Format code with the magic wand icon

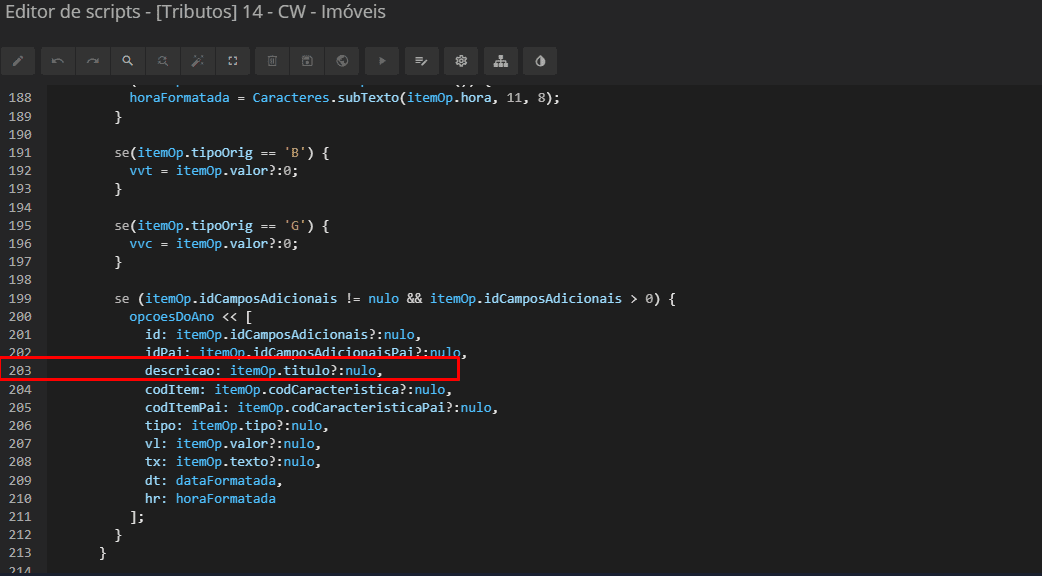pyautogui.click(x=198, y=61)
